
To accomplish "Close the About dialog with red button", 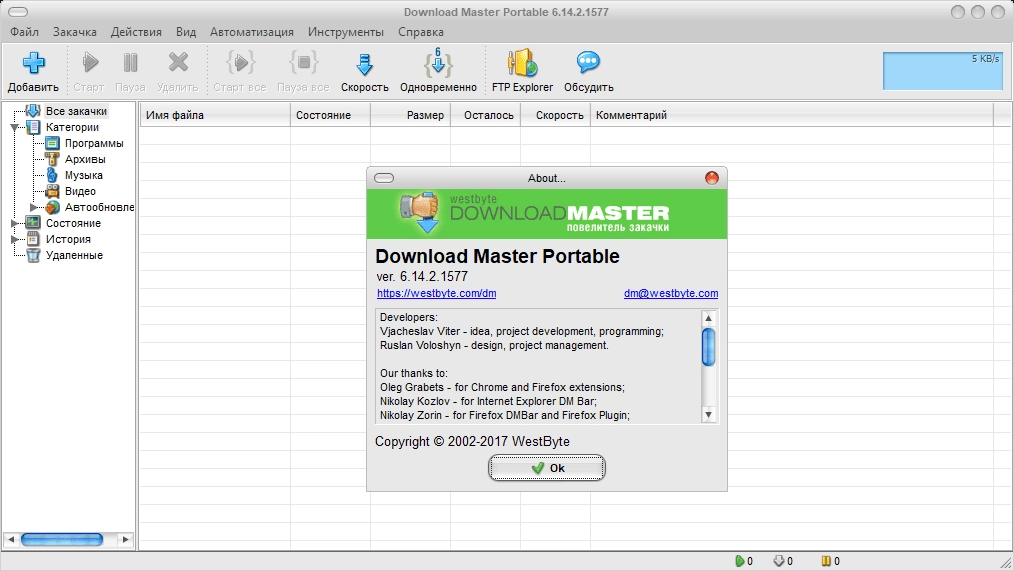I will (711, 178).
